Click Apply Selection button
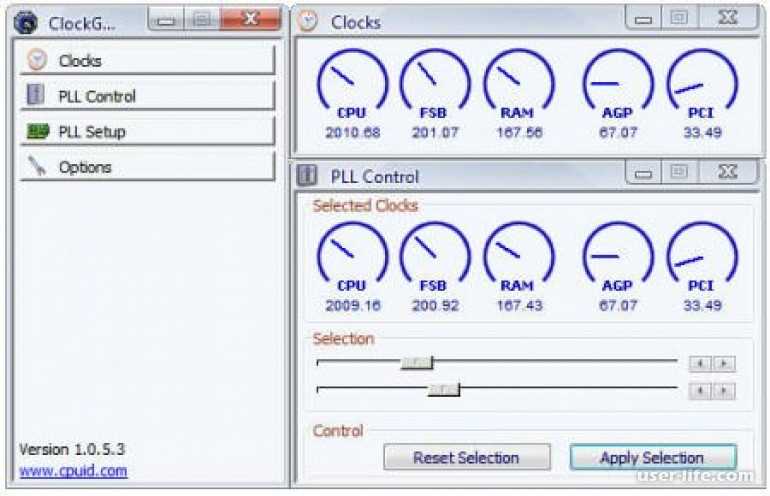 [653, 457]
